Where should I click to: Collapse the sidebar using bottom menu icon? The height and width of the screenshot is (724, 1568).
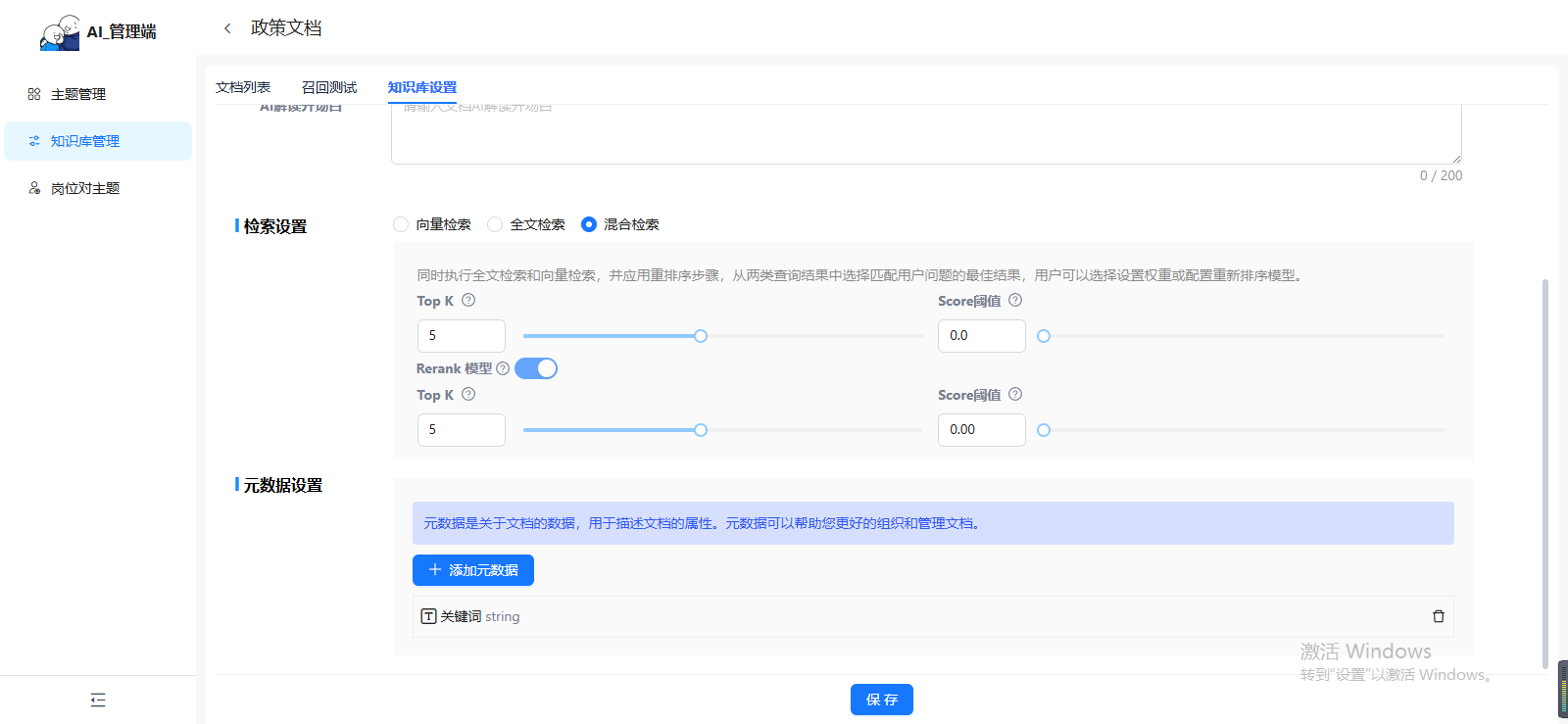(98, 700)
